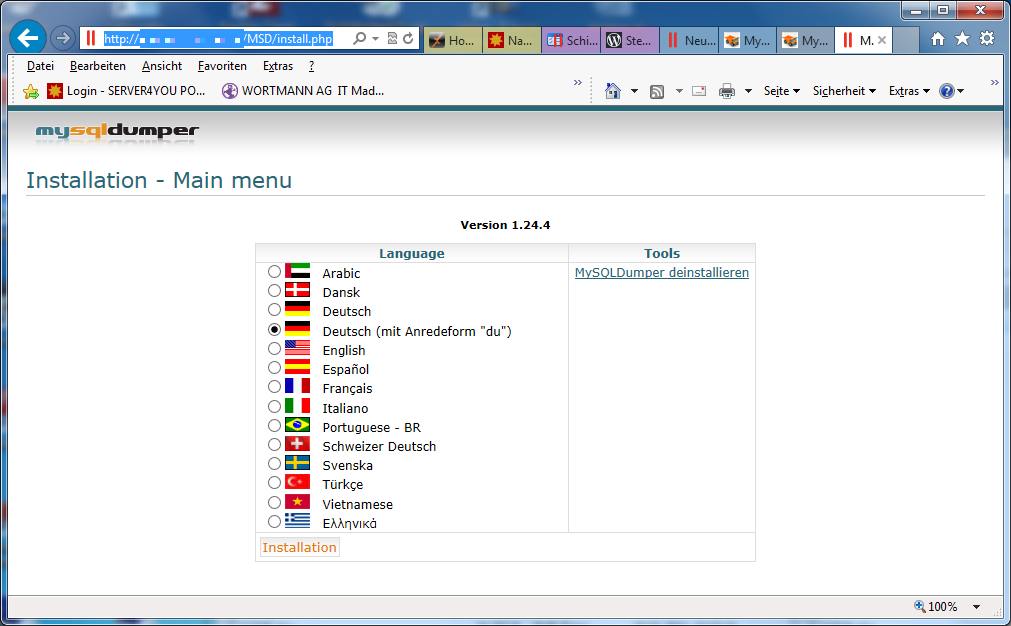Image resolution: width=1011 pixels, height=626 pixels.
Task: Click the Installation button
Action: coord(299,547)
